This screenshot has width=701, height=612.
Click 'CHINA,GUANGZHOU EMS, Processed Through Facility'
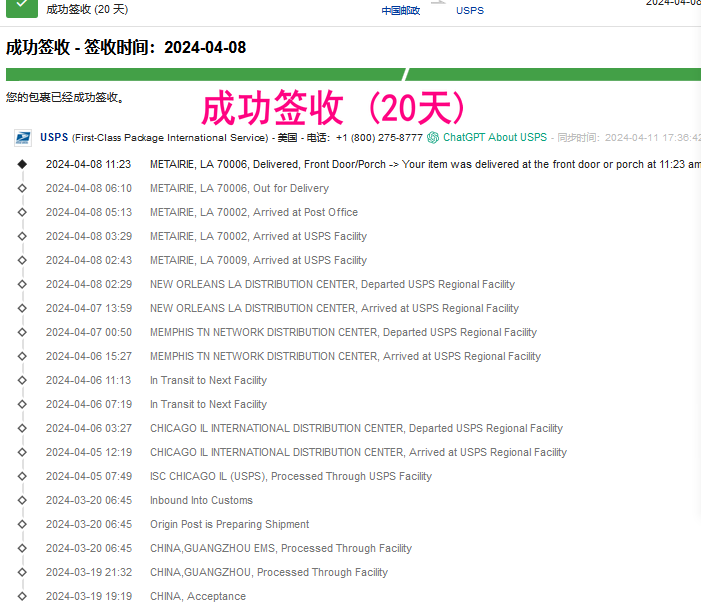pos(281,548)
